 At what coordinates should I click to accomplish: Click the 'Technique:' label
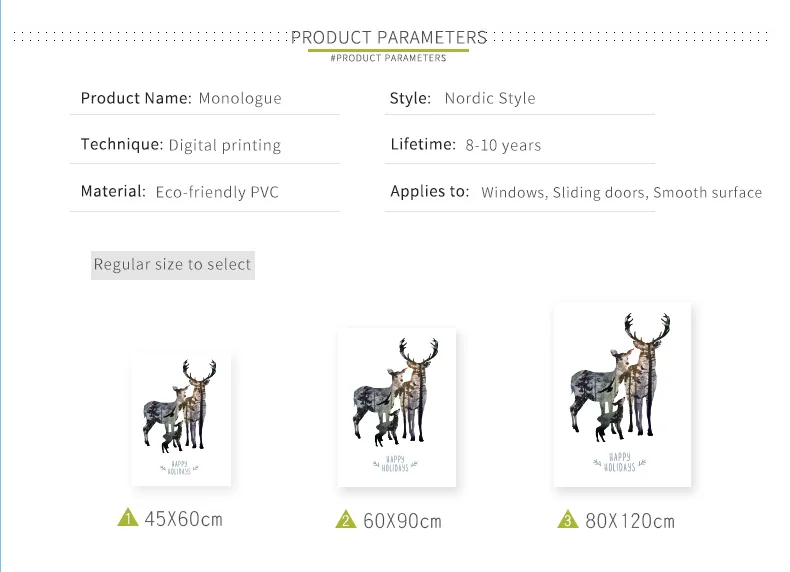pyautogui.click(x=122, y=145)
